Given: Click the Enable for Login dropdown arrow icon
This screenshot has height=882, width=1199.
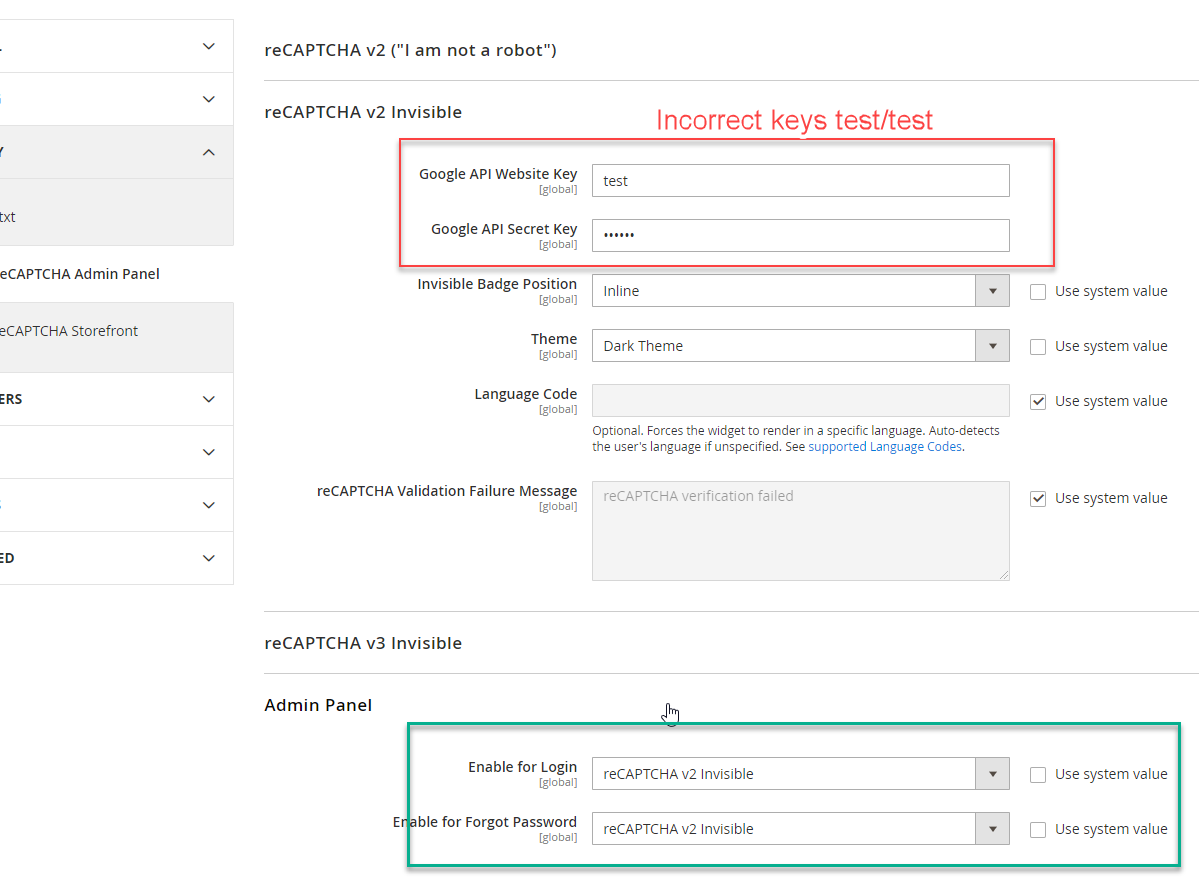Looking at the screenshot, I should (x=993, y=773).
